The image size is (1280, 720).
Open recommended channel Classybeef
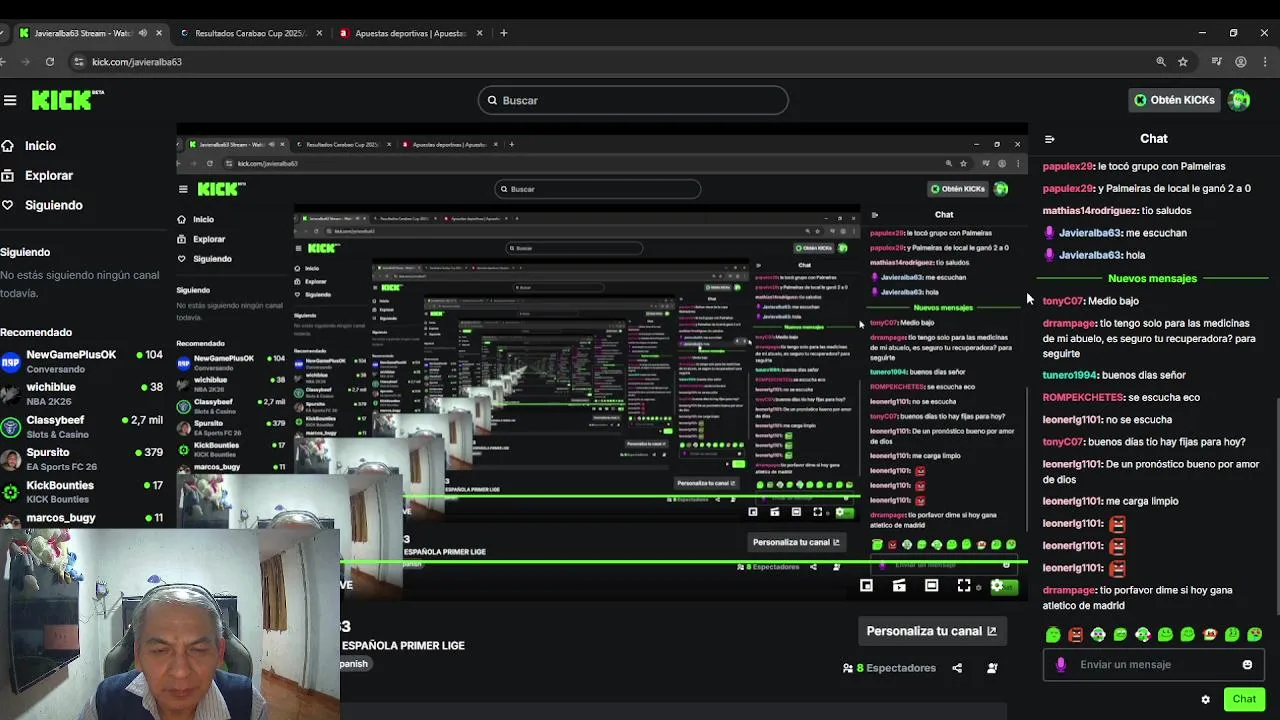[82, 427]
